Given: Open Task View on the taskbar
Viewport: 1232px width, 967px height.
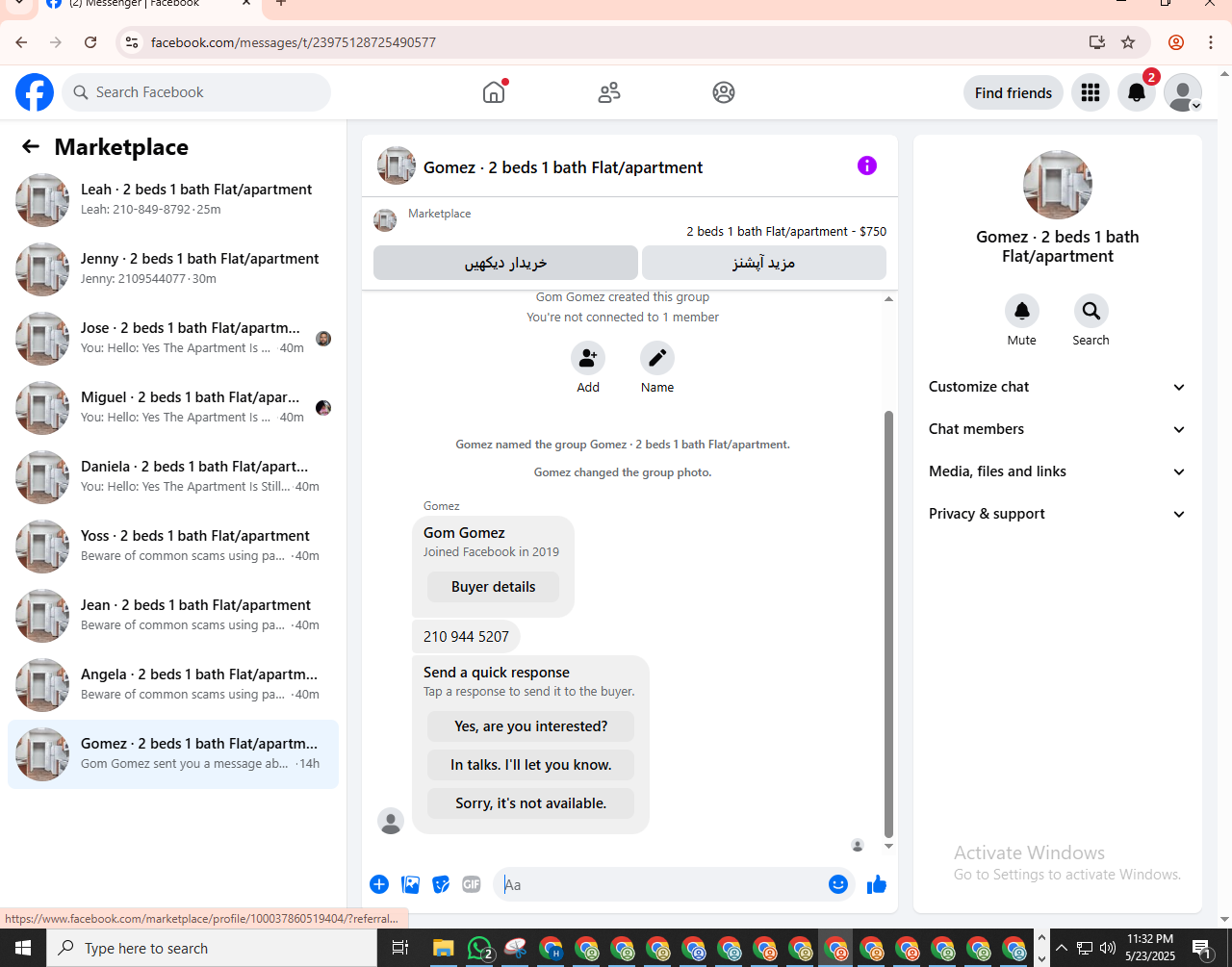Looking at the screenshot, I should pyautogui.click(x=400, y=948).
